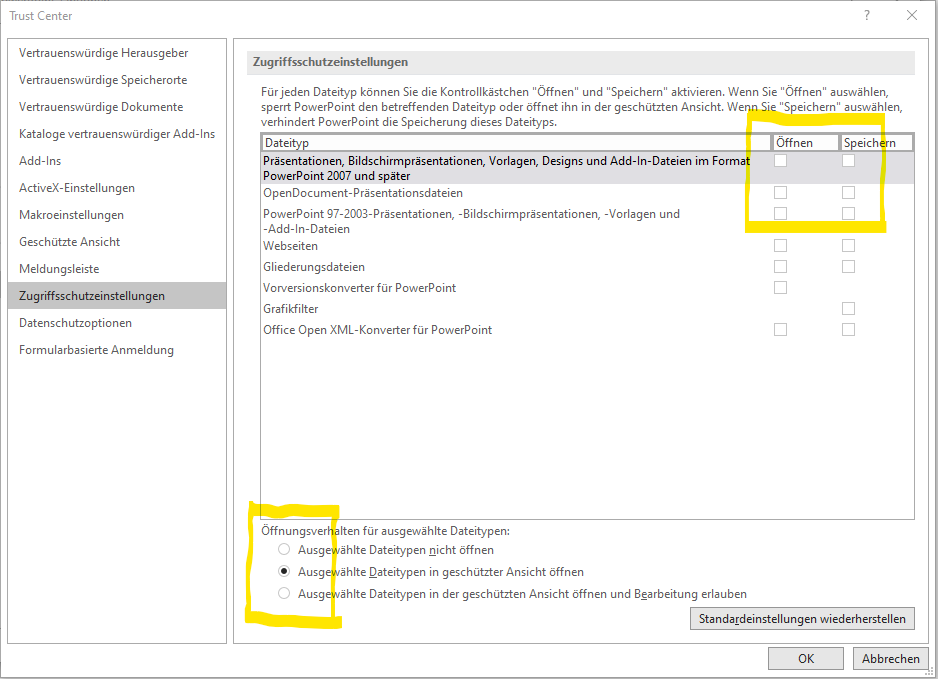Check Speichern for OpenDocument-Präsentationsdateien
Image resolution: width=938 pixels, height=679 pixels.
[x=848, y=193]
